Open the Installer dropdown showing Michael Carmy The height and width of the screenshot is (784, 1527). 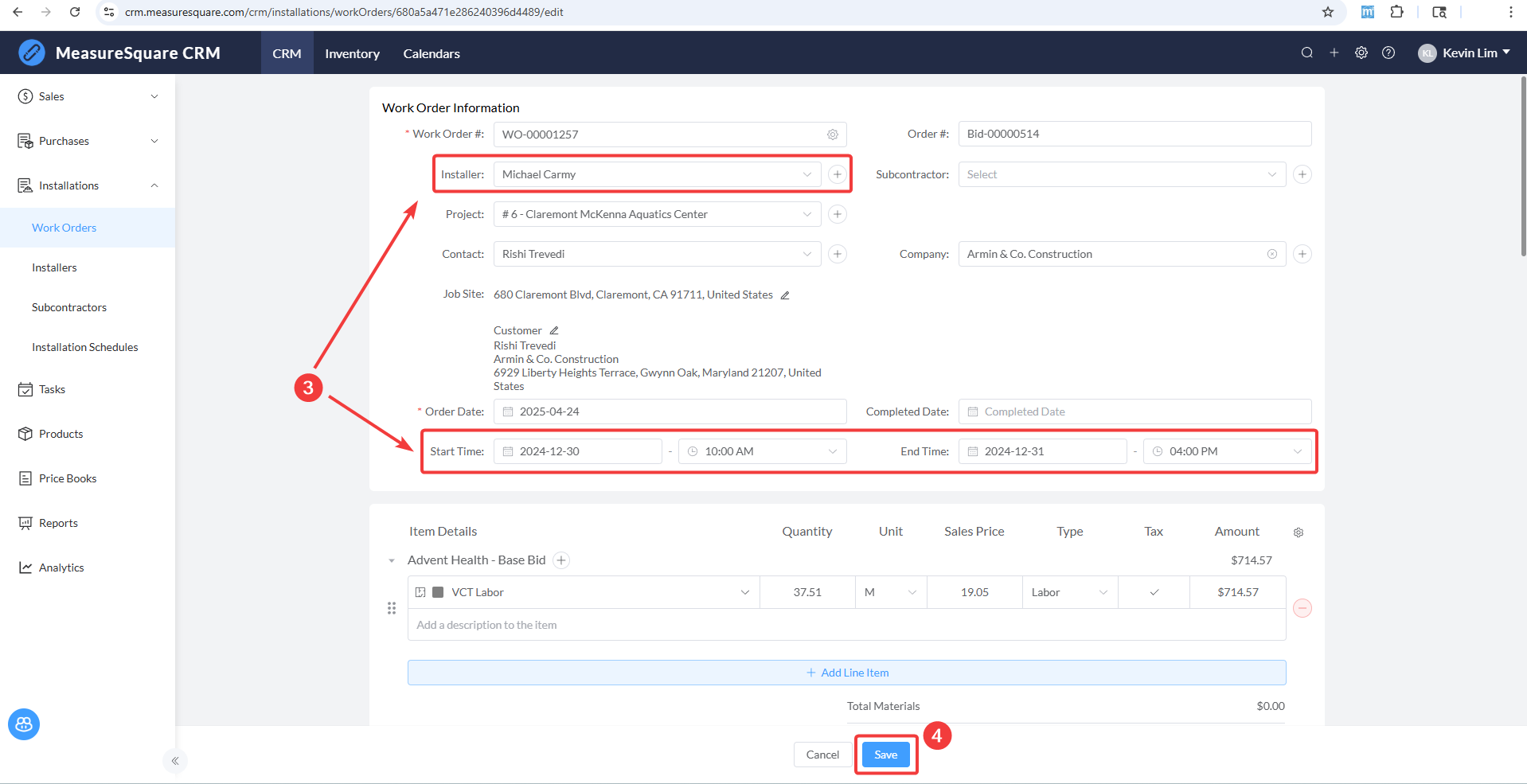click(658, 174)
